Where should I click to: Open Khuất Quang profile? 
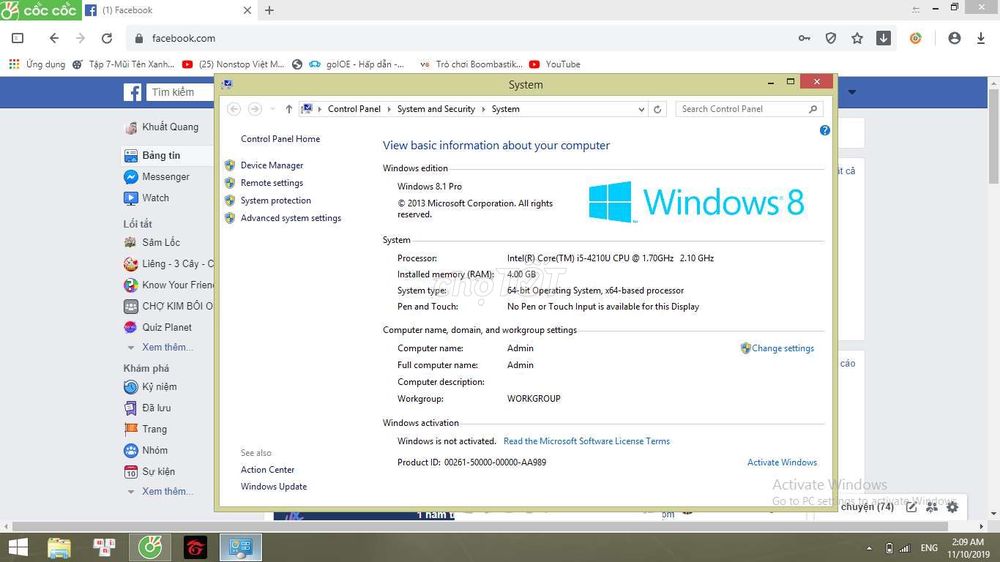pyautogui.click(x=170, y=127)
